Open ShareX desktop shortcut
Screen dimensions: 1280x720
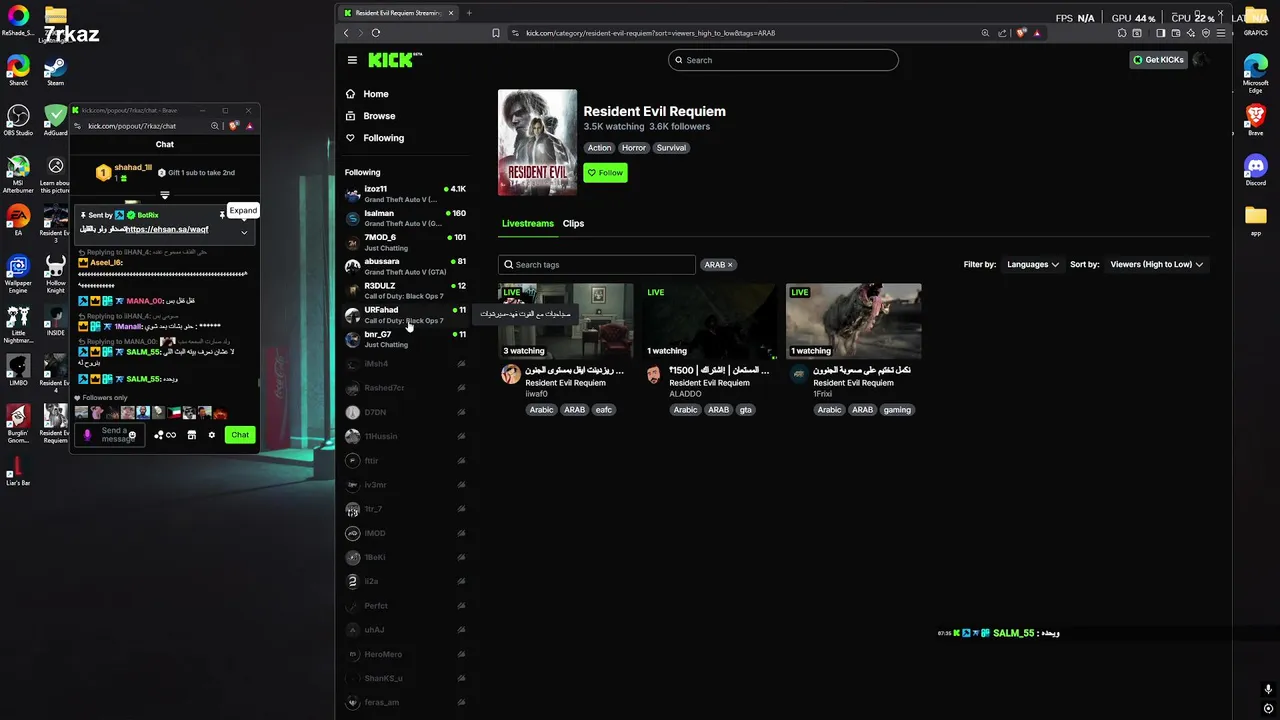click(x=18, y=69)
